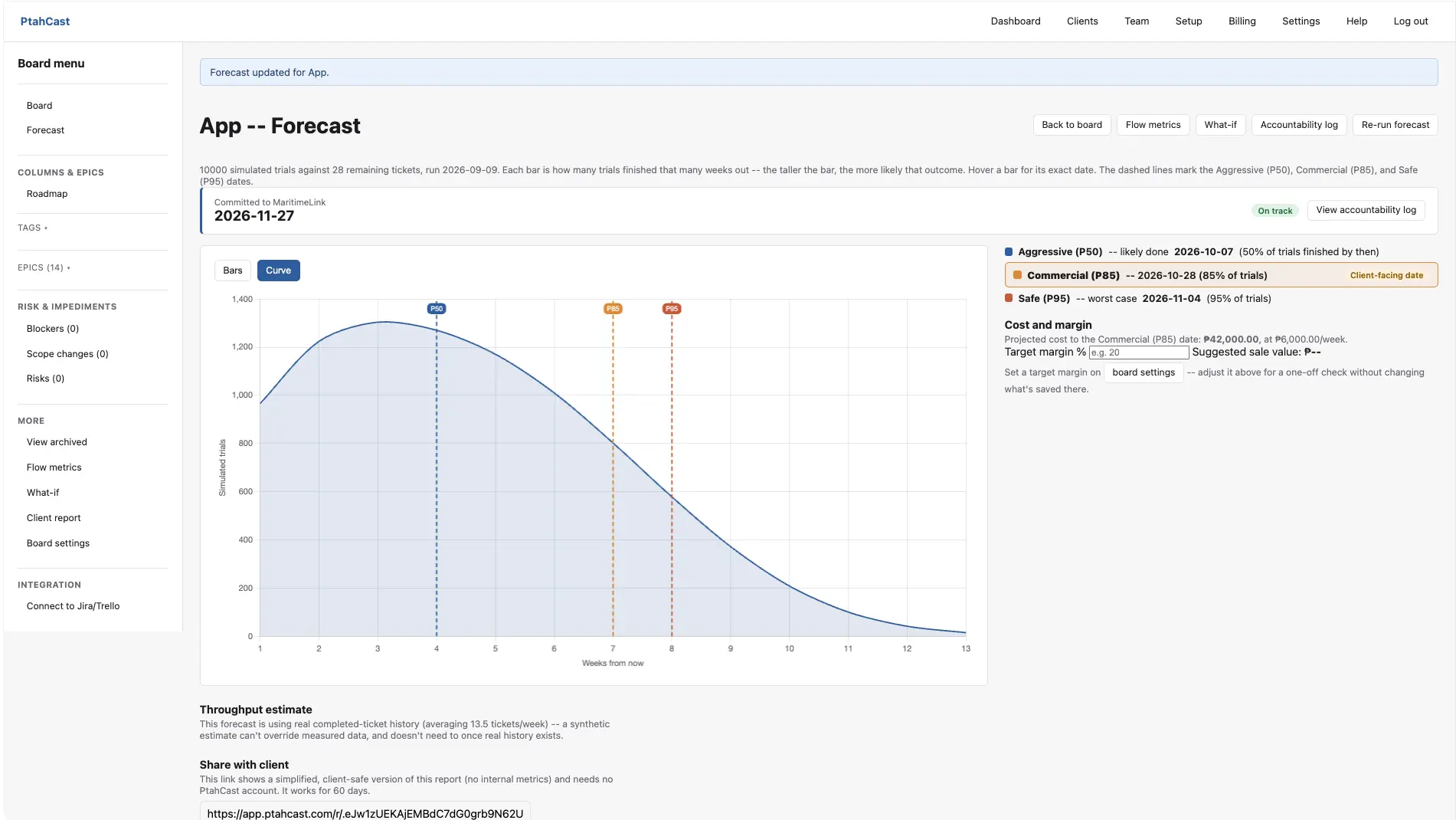
Task: Click the Back to board button
Action: (x=1072, y=125)
